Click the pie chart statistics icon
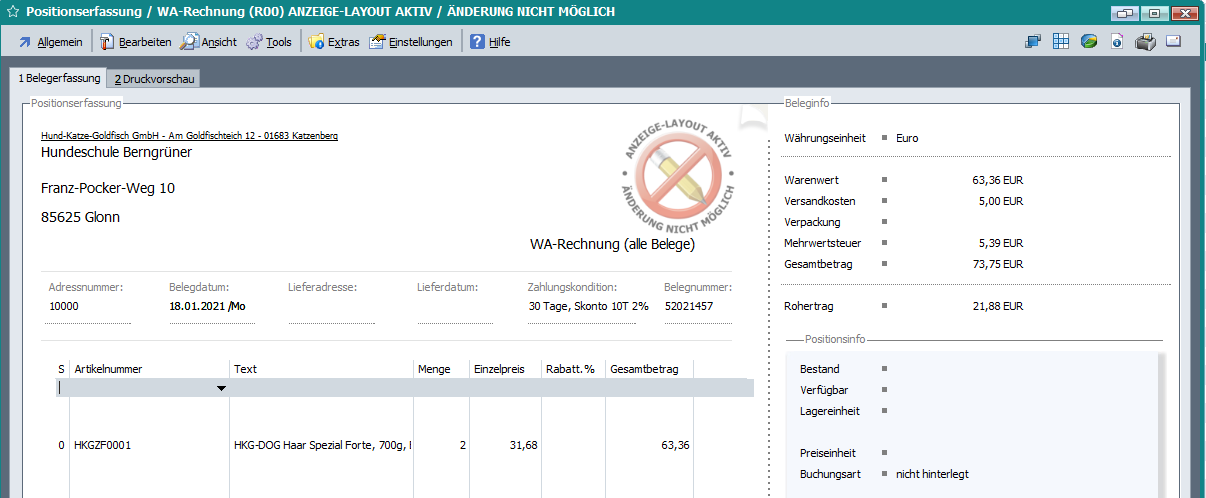The width and height of the screenshot is (1206, 498). [1089, 42]
